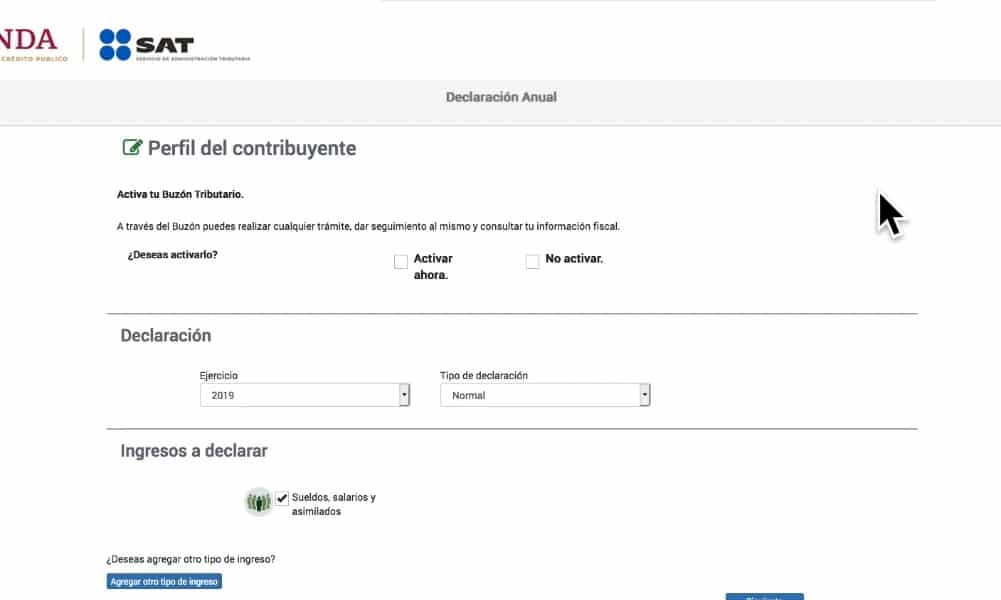
Task: Click the 'Declaración' section heading
Action: 166,336
